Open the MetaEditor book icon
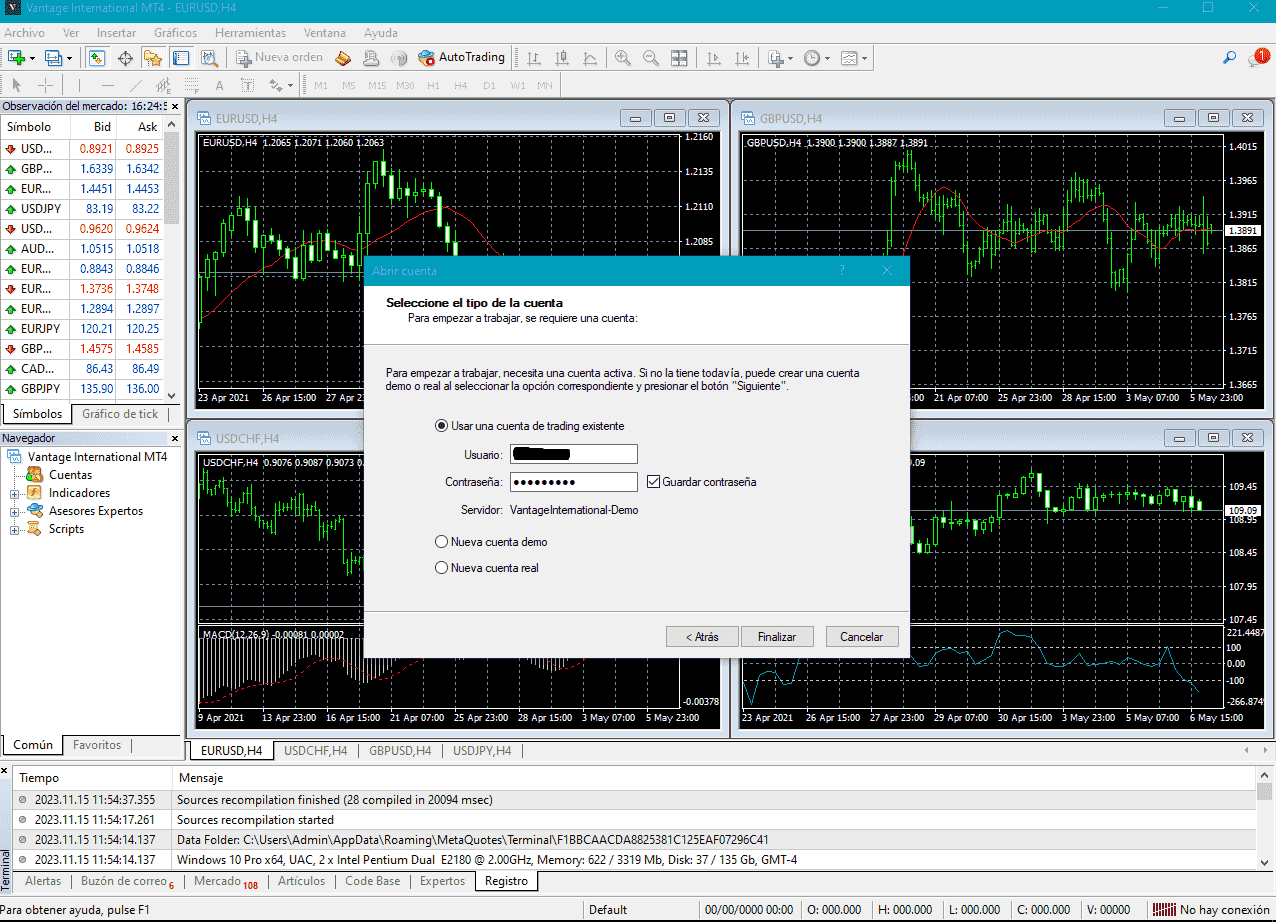1276x922 pixels. point(343,58)
